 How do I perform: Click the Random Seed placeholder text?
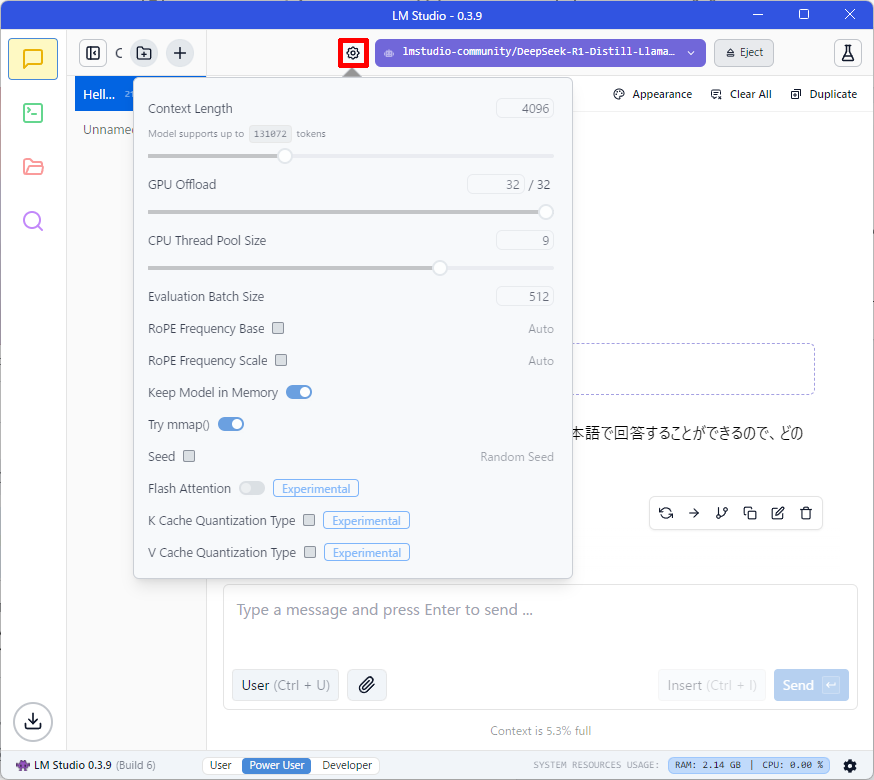pyautogui.click(x=517, y=457)
